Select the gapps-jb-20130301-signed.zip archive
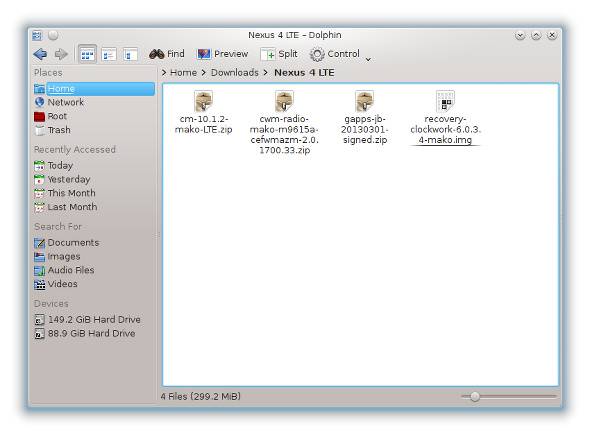 [x=364, y=117]
